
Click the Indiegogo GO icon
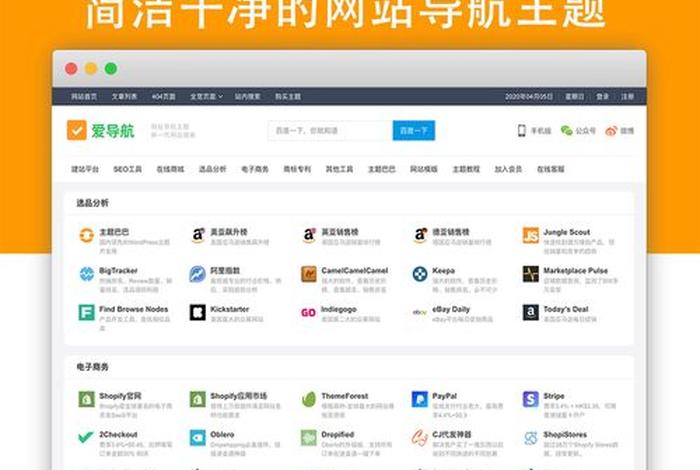308,312
